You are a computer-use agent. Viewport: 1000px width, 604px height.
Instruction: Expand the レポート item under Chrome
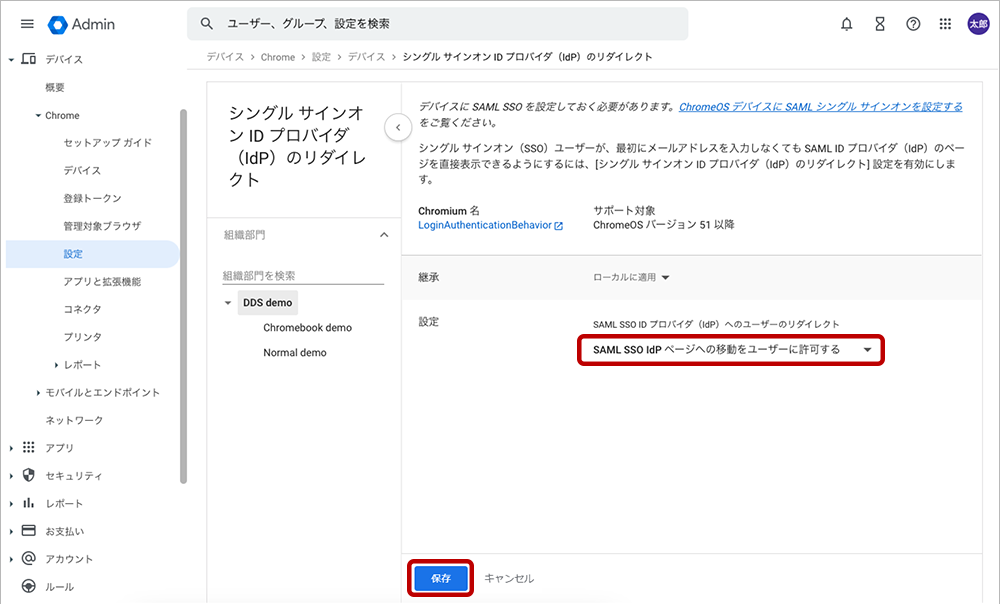tap(57, 365)
